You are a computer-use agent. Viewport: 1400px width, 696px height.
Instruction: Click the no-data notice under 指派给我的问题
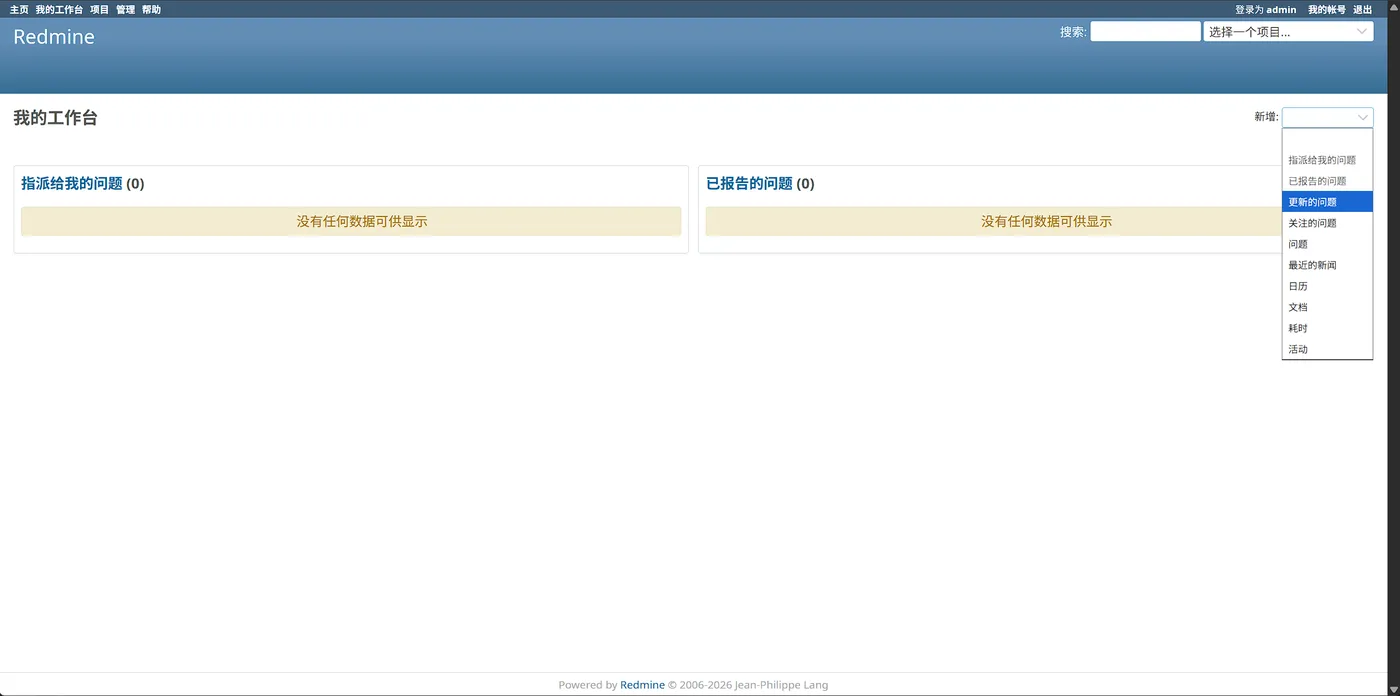tap(351, 221)
